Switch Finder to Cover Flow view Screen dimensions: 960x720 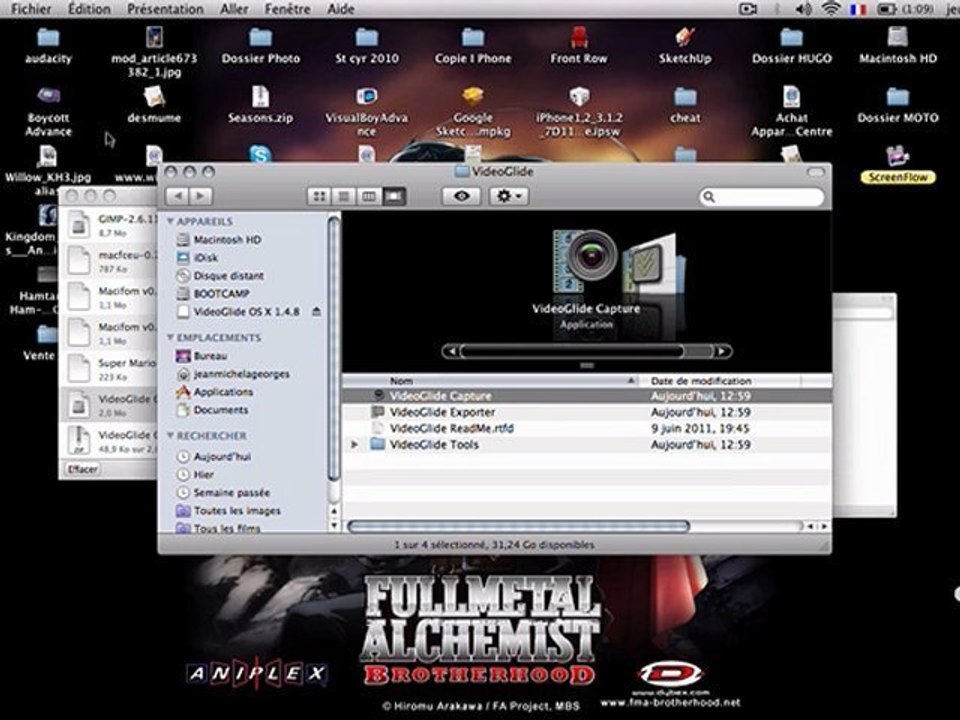394,196
